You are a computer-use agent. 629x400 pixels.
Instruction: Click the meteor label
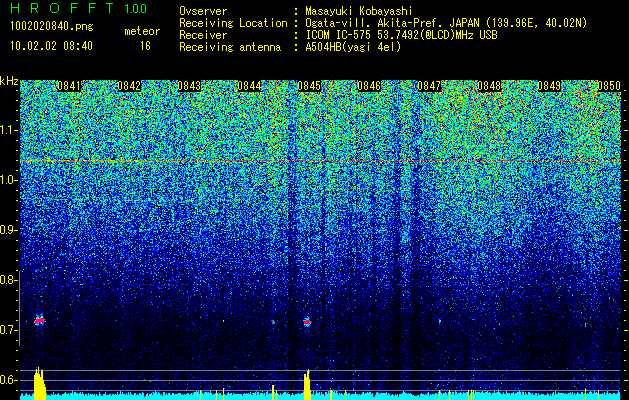coord(142,31)
